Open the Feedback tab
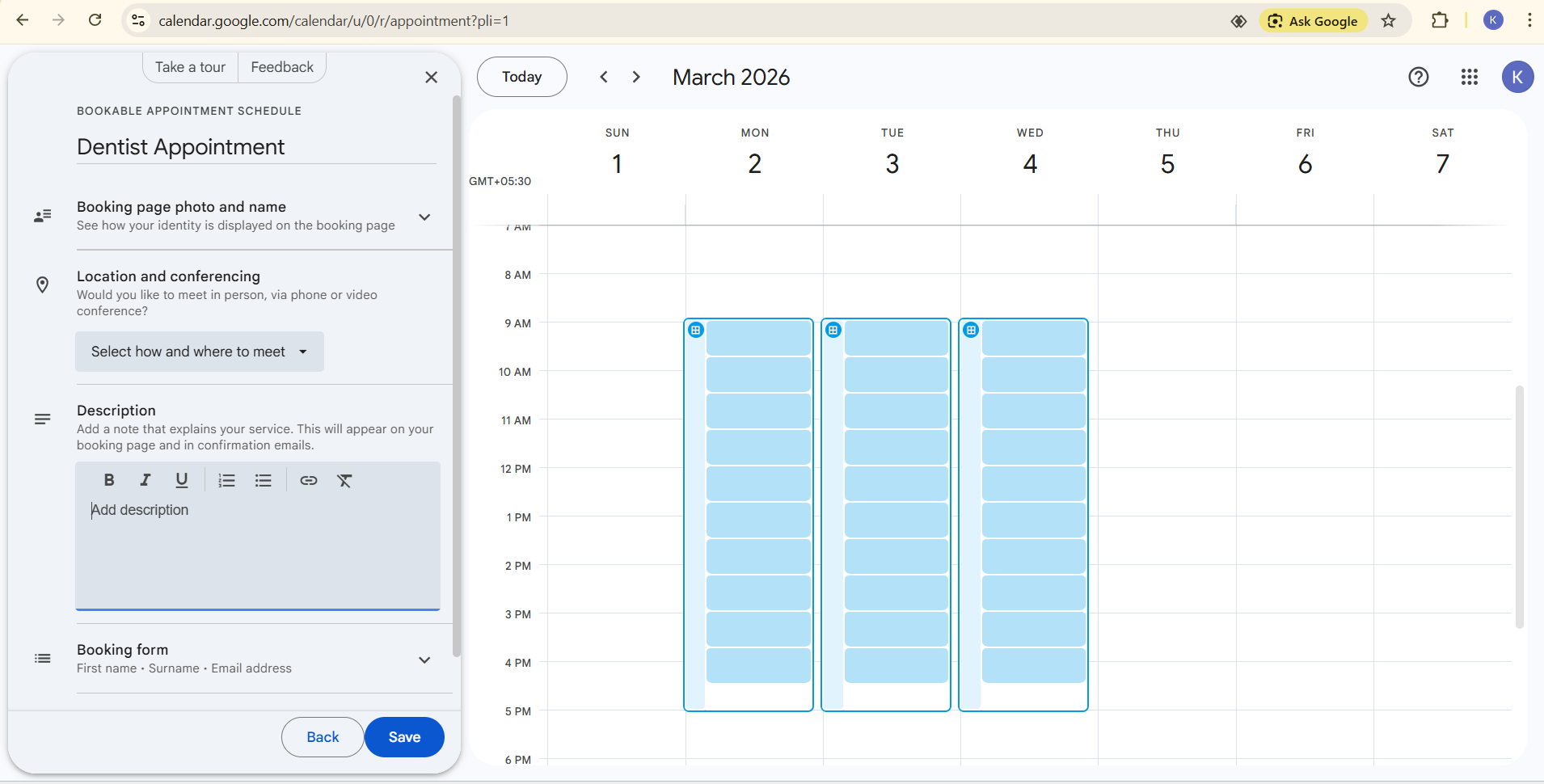The width and height of the screenshot is (1544, 784). (281, 67)
